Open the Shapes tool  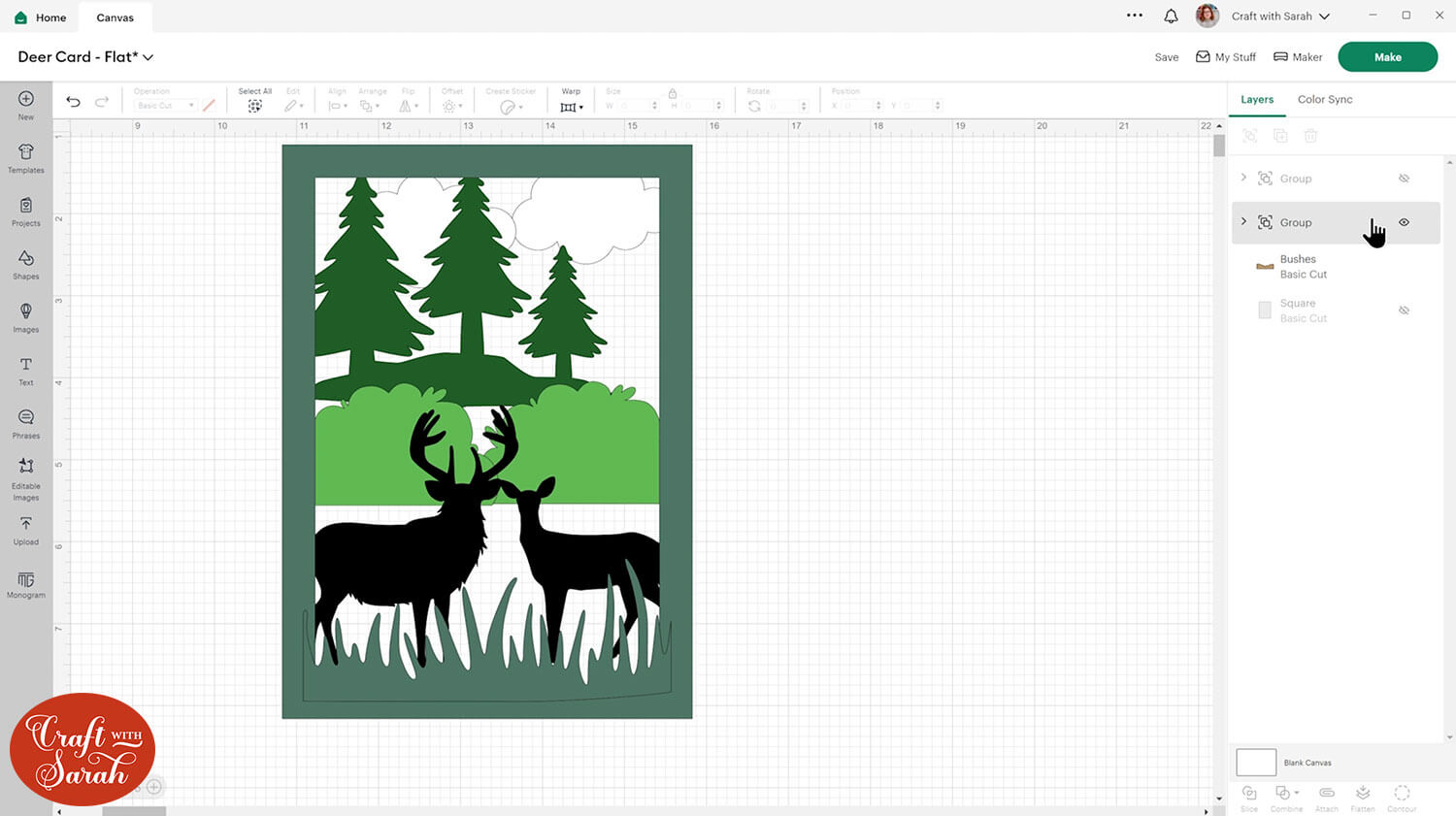point(26,263)
